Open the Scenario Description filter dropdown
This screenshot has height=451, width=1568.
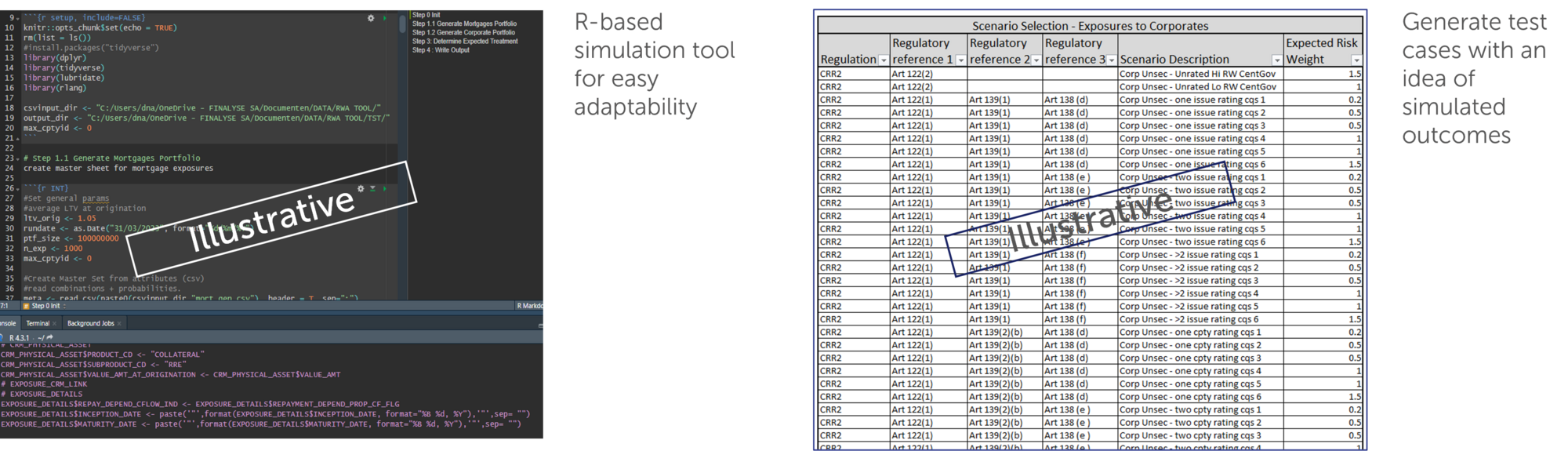[x=1276, y=60]
